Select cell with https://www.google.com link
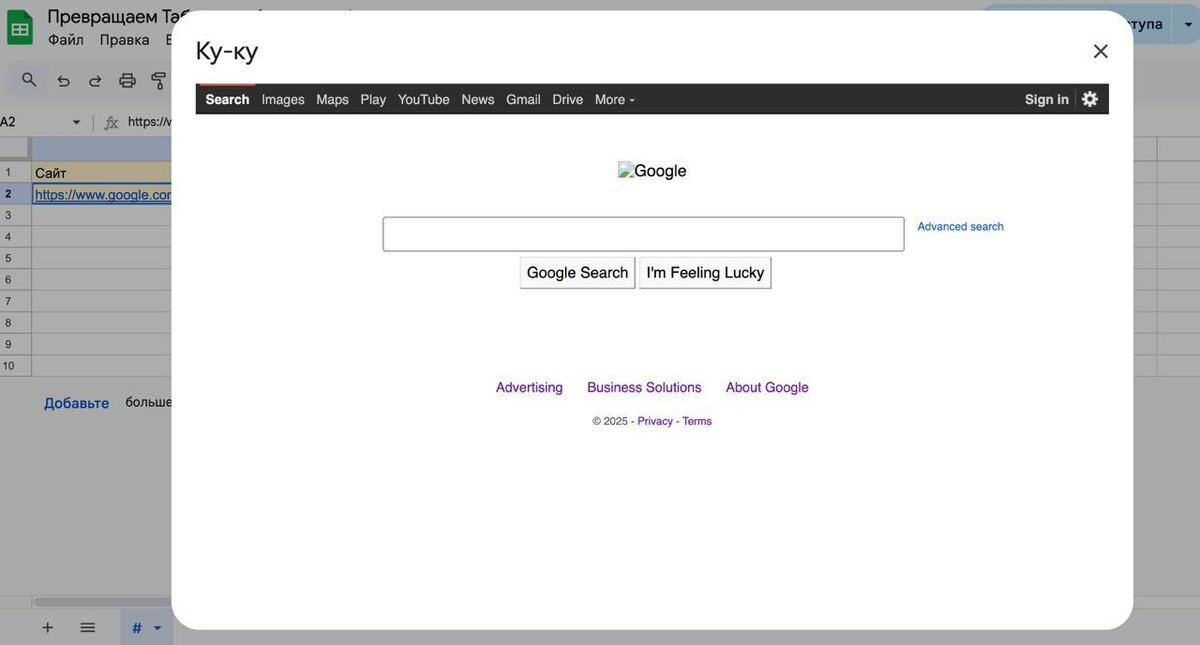The height and width of the screenshot is (645, 1200). pyautogui.click(x=101, y=194)
